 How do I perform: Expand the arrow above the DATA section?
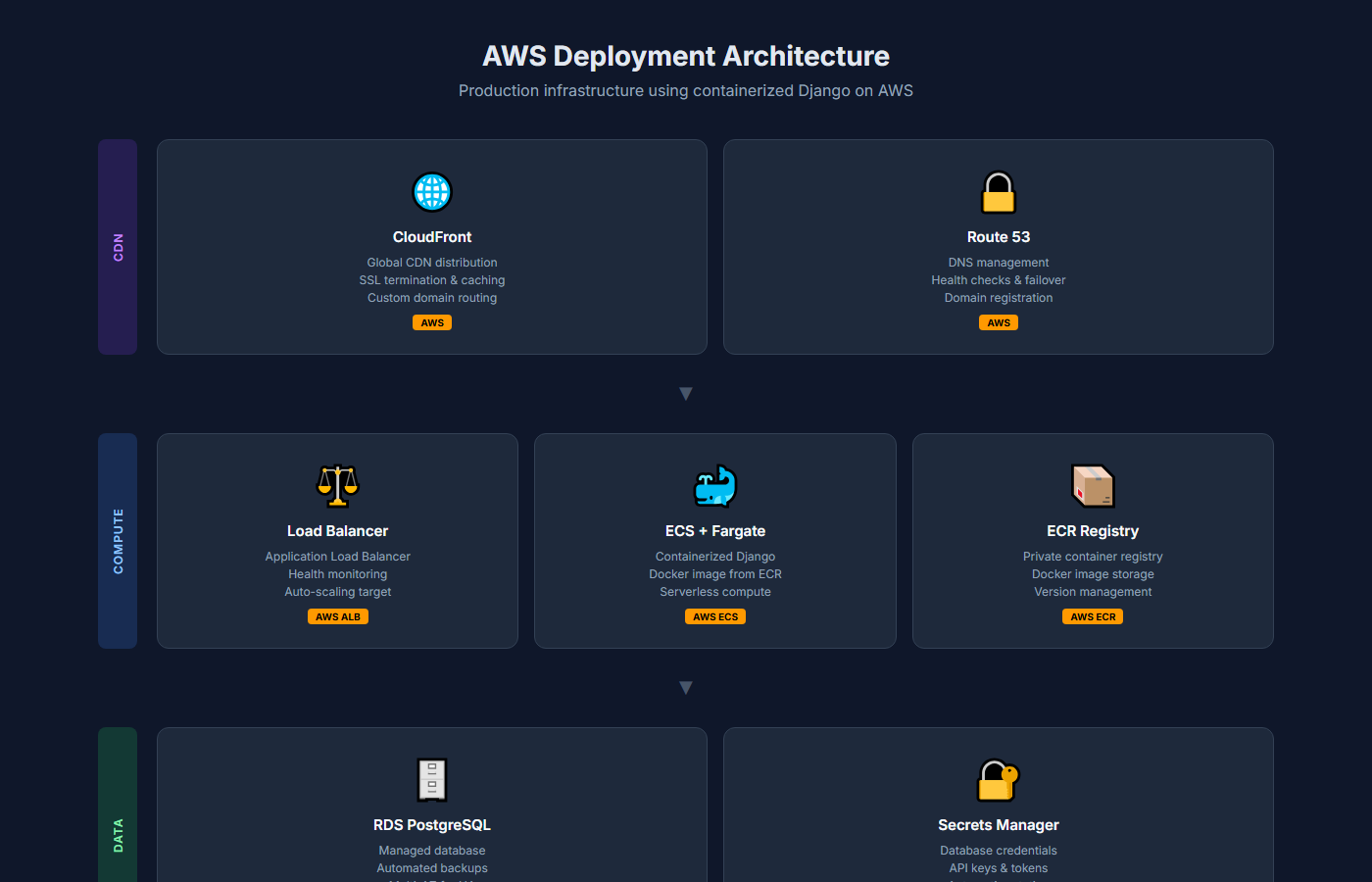(686, 687)
